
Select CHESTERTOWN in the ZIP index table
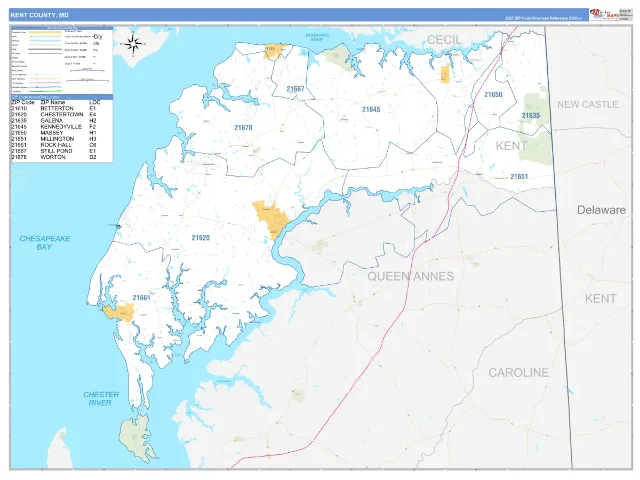(x=62, y=115)
